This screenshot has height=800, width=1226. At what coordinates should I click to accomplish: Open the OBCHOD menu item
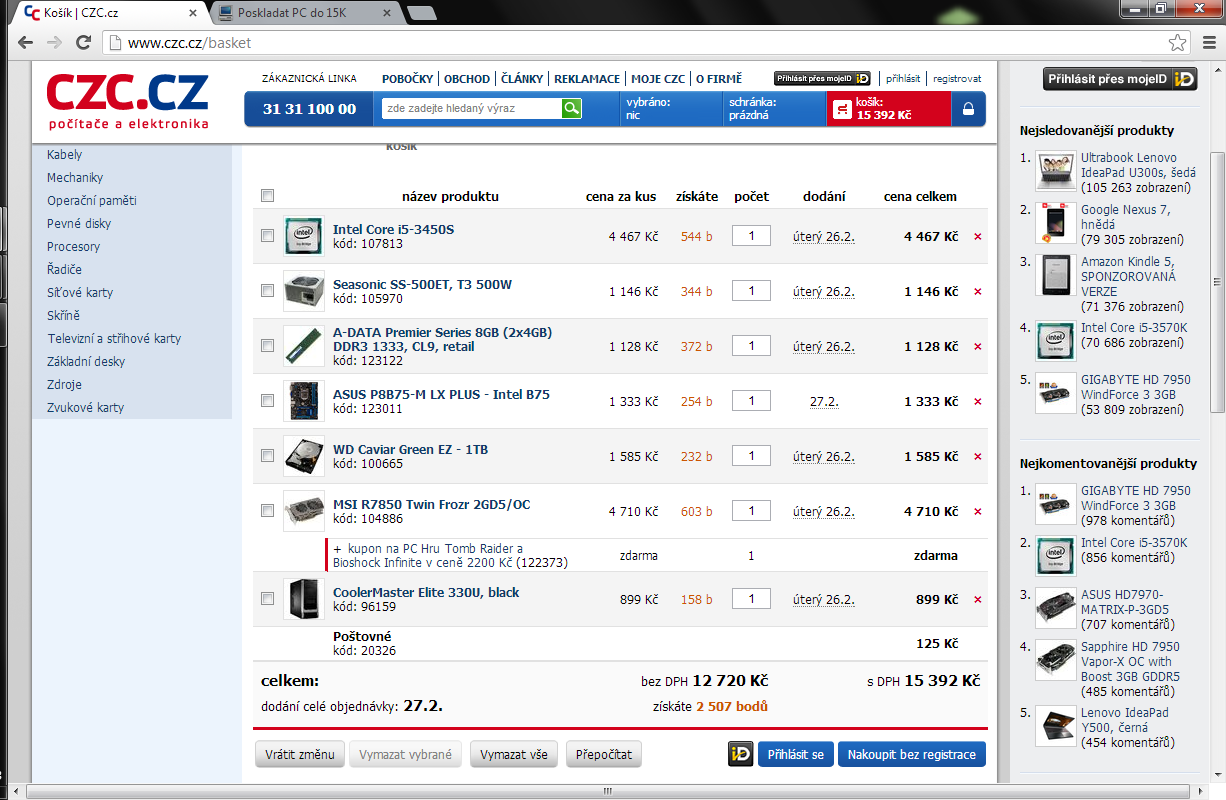click(x=467, y=79)
